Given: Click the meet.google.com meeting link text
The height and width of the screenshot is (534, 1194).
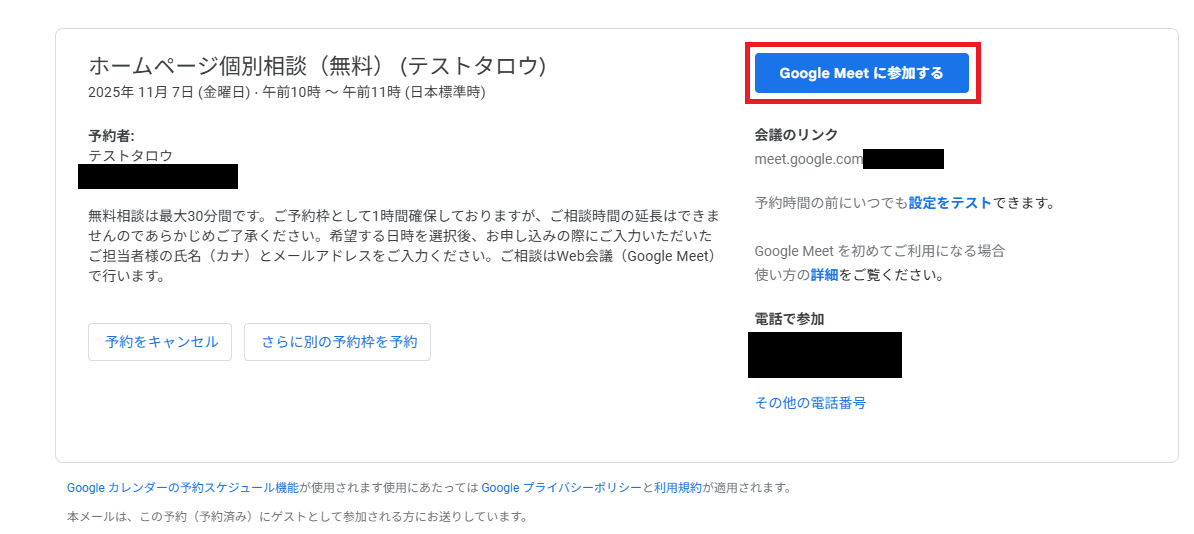Looking at the screenshot, I should 808,159.
